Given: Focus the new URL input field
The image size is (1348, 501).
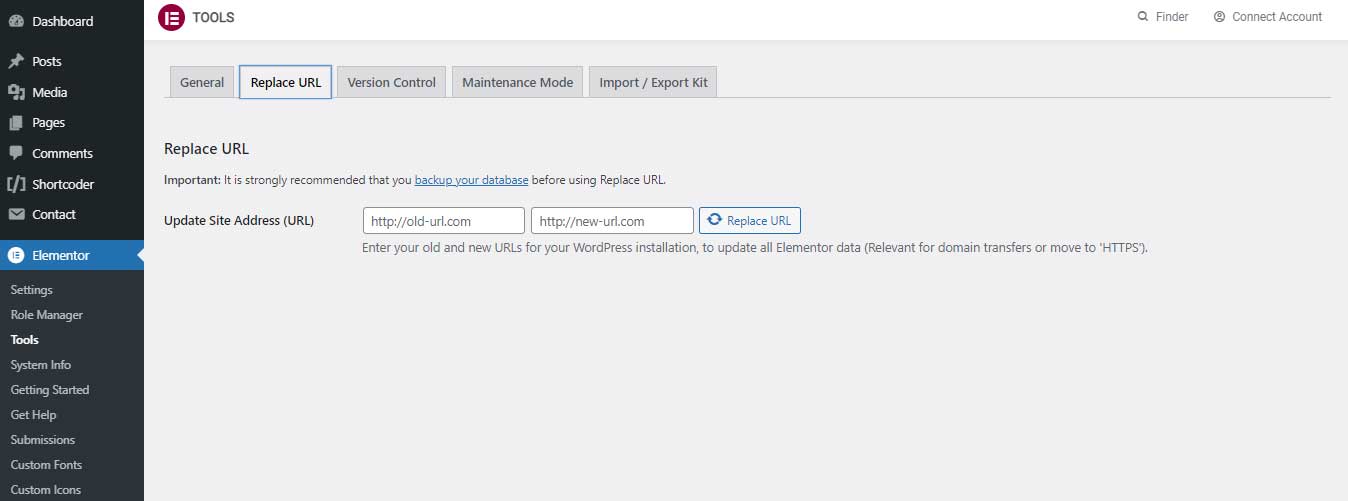Looking at the screenshot, I should 612,221.
